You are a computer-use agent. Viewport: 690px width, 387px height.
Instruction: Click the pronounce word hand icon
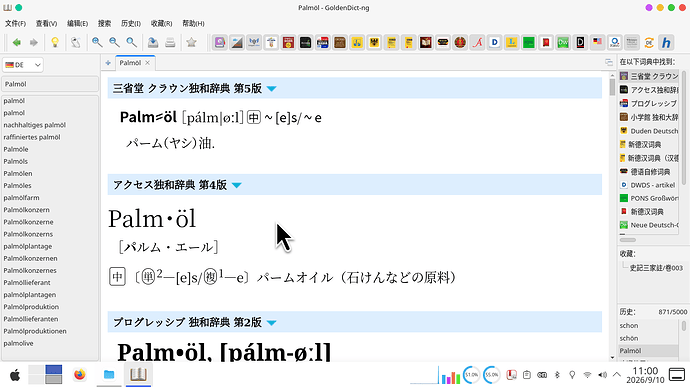[76, 43]
